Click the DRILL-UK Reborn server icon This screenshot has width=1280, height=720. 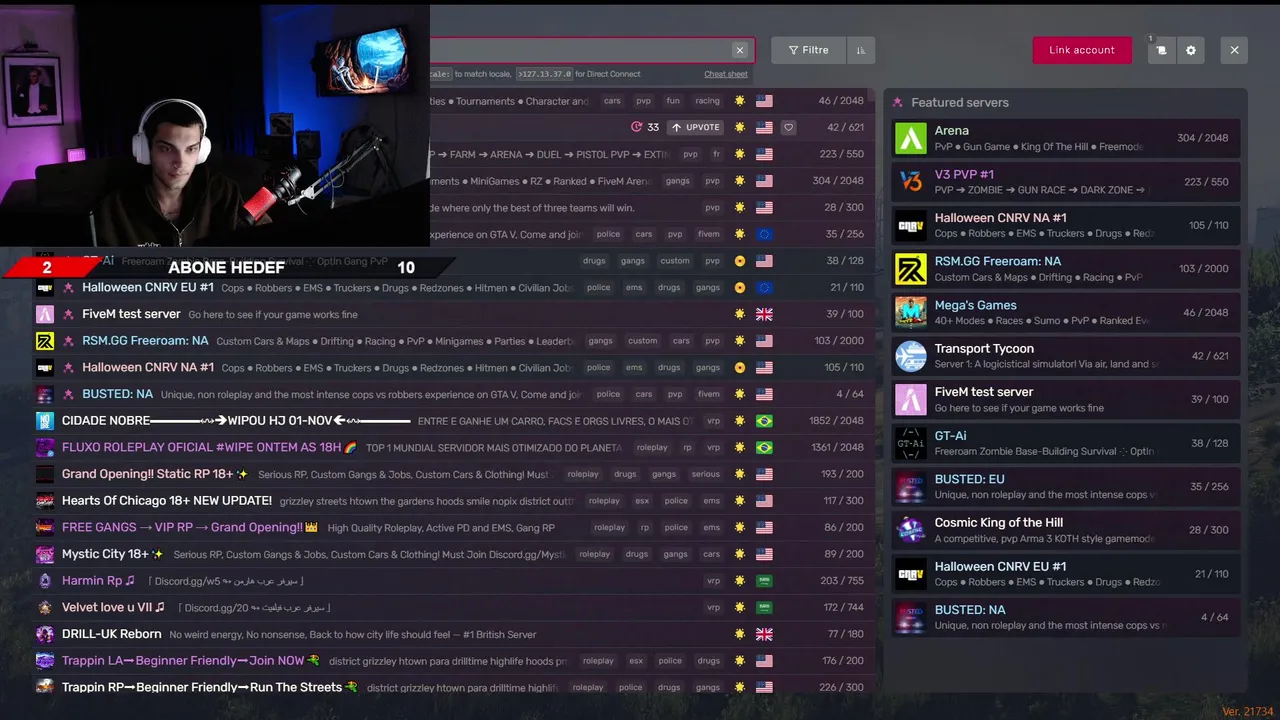coord(45,634)
